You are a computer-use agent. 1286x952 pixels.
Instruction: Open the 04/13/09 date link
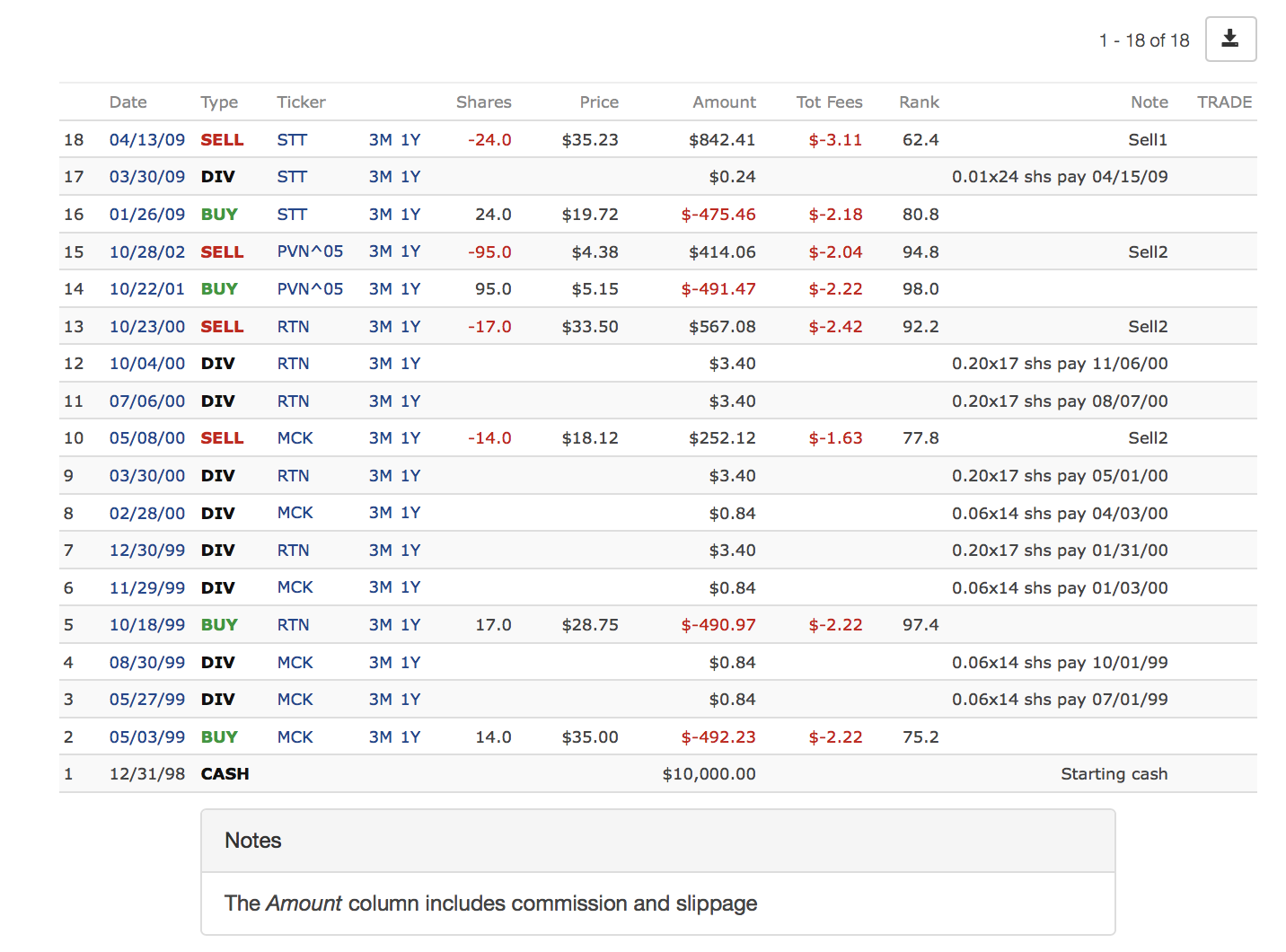click(x=146, y=140)
